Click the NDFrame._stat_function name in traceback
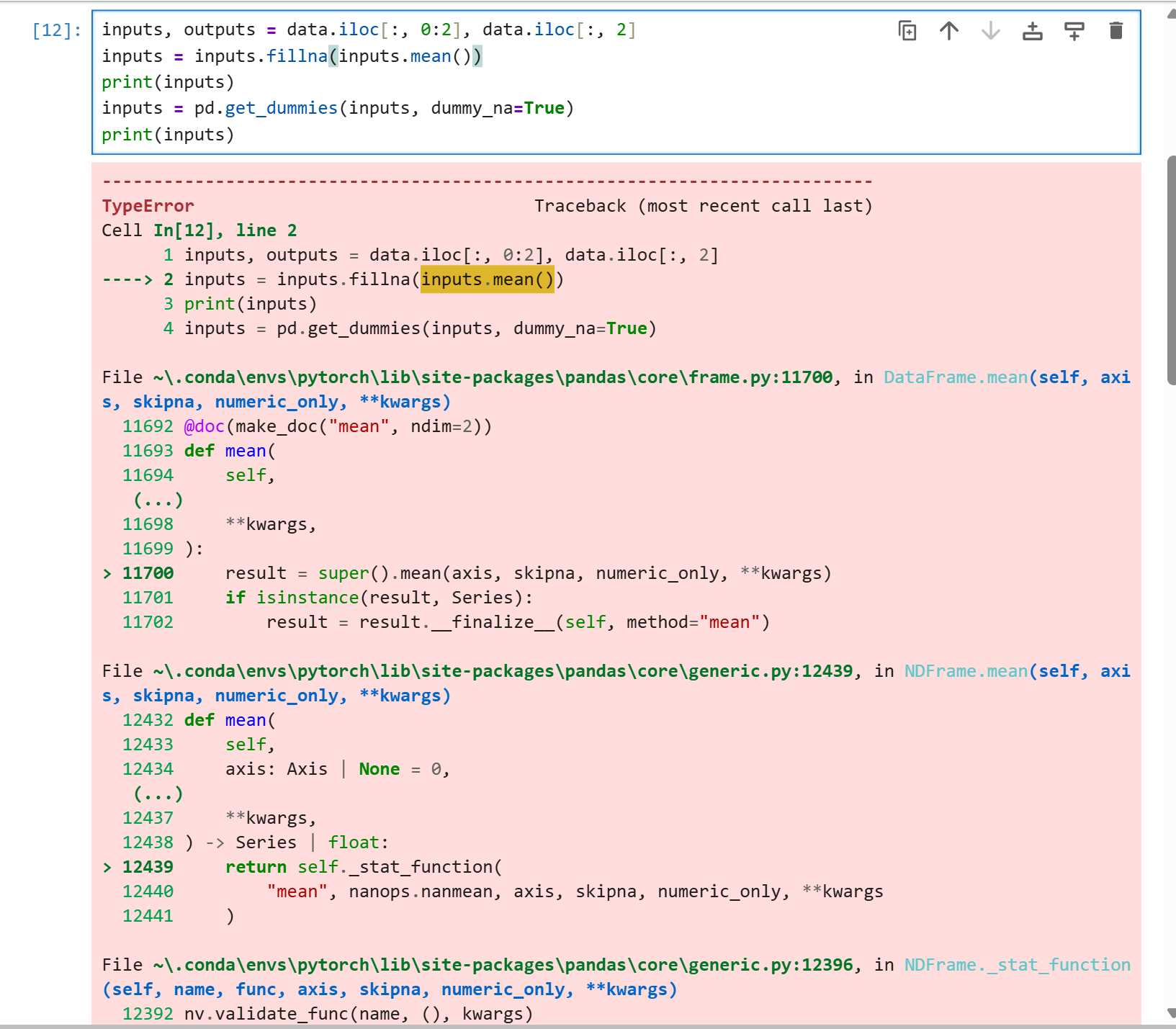The height and width of the screenshot is (1029, 1176). (x=1017, y=965)
